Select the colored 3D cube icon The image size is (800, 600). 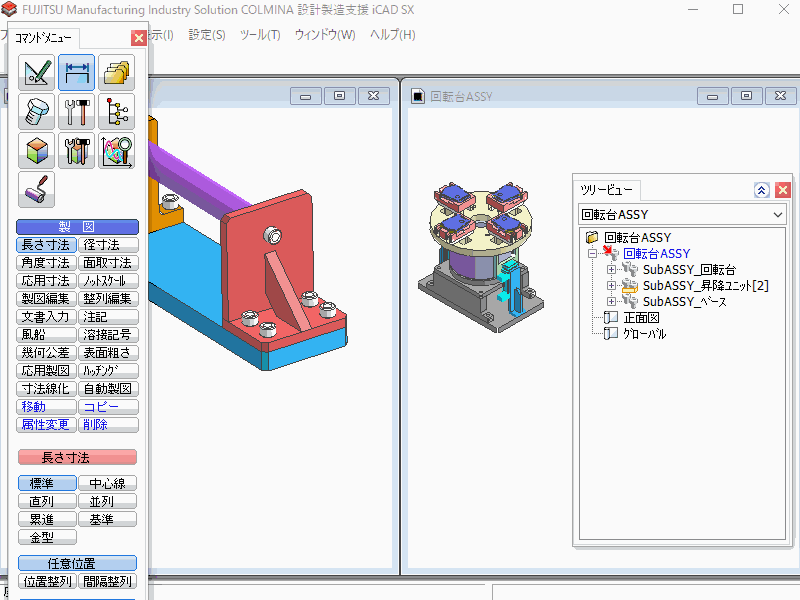[37, 150]
